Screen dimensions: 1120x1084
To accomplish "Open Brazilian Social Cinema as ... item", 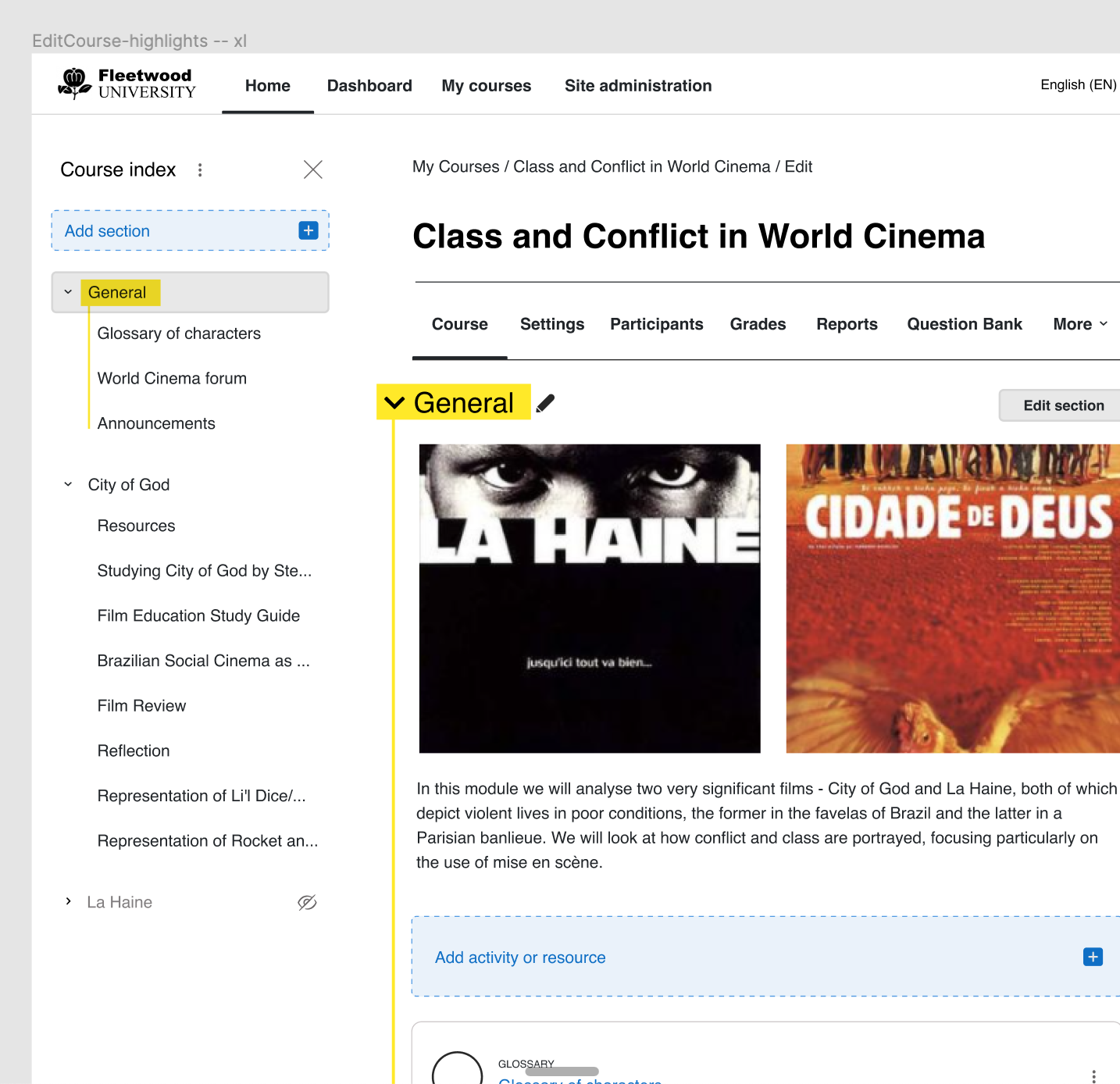I will click(204, 661).
